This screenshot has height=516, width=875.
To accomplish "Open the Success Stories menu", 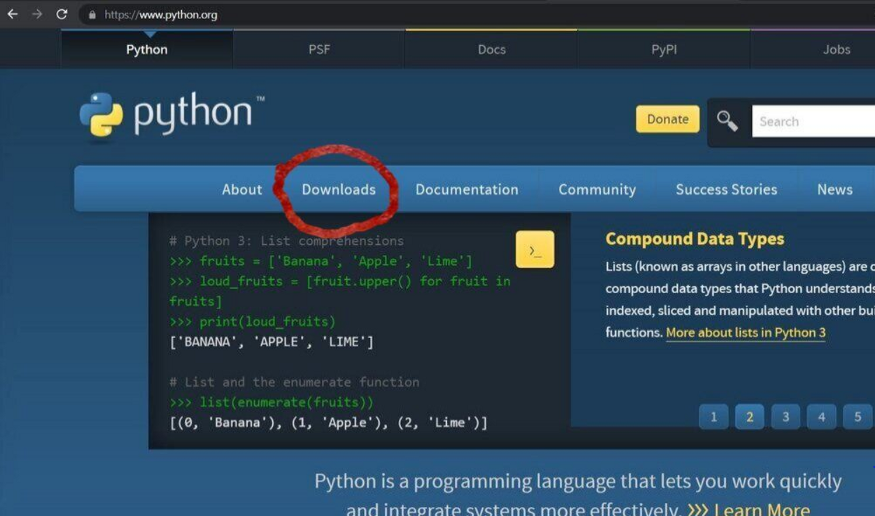I will click(726, 190).
